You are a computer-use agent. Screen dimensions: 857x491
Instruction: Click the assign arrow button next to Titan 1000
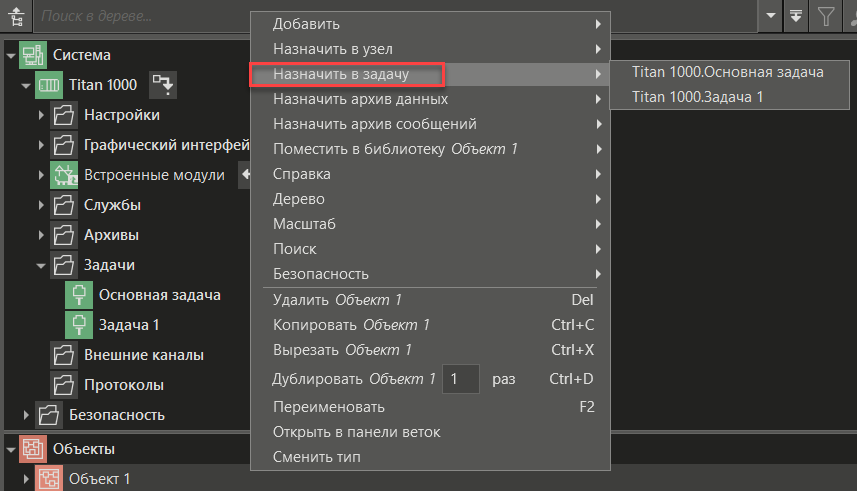pyautogui.click(x=162, y=85)
